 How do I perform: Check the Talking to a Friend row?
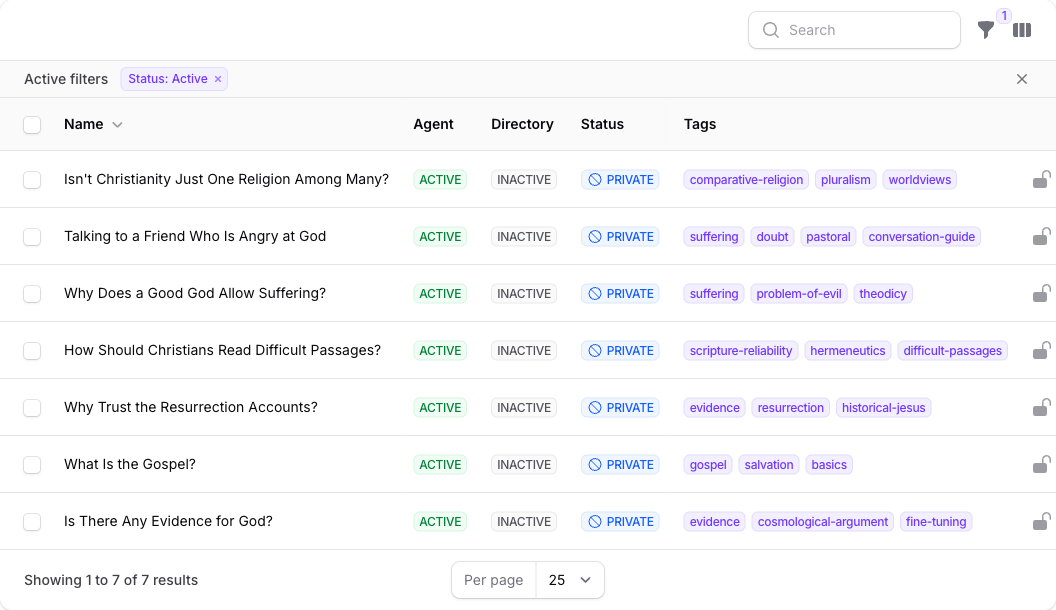coord(32,237)
